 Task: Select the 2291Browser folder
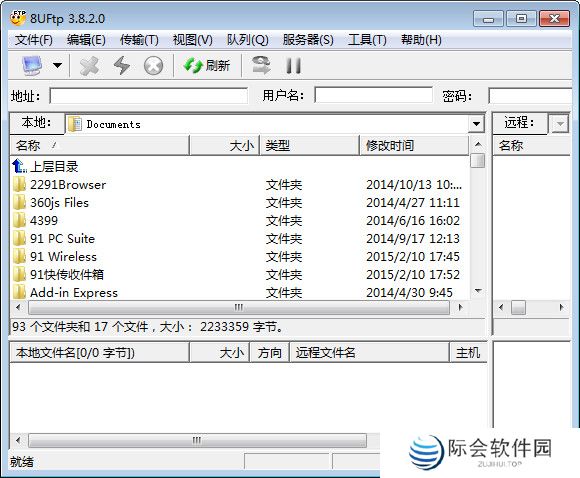point(68,185)
